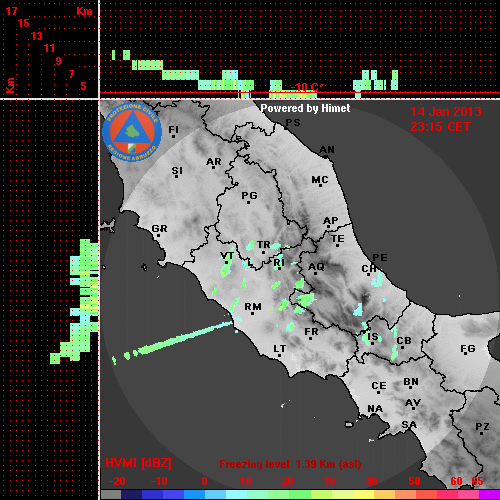The width and height of the screenshot is (500, 500).
Task: Click the 'FR' city label
Action: 311,332
